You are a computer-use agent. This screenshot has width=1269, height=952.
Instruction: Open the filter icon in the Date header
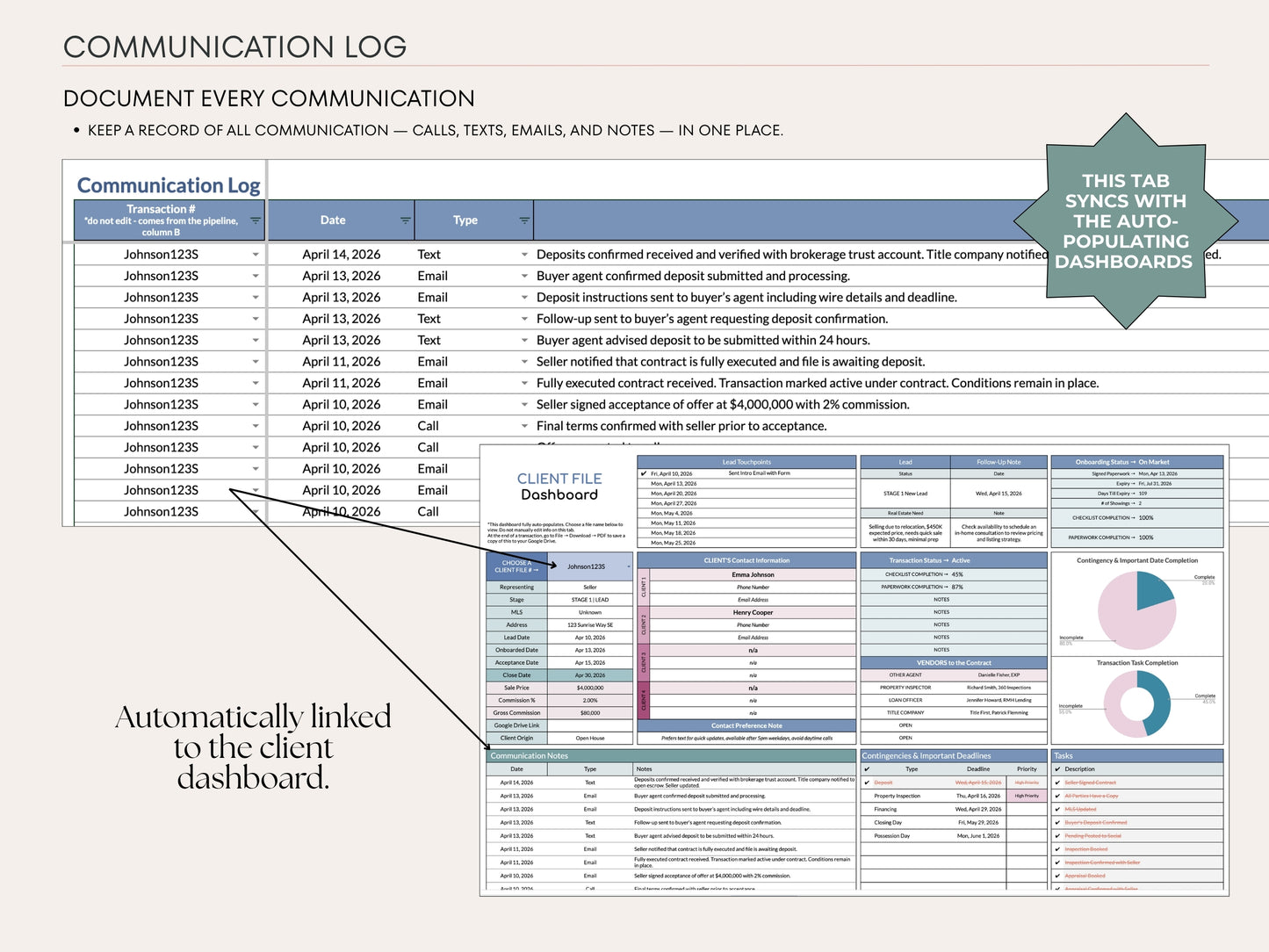click(x=406, y=220)
